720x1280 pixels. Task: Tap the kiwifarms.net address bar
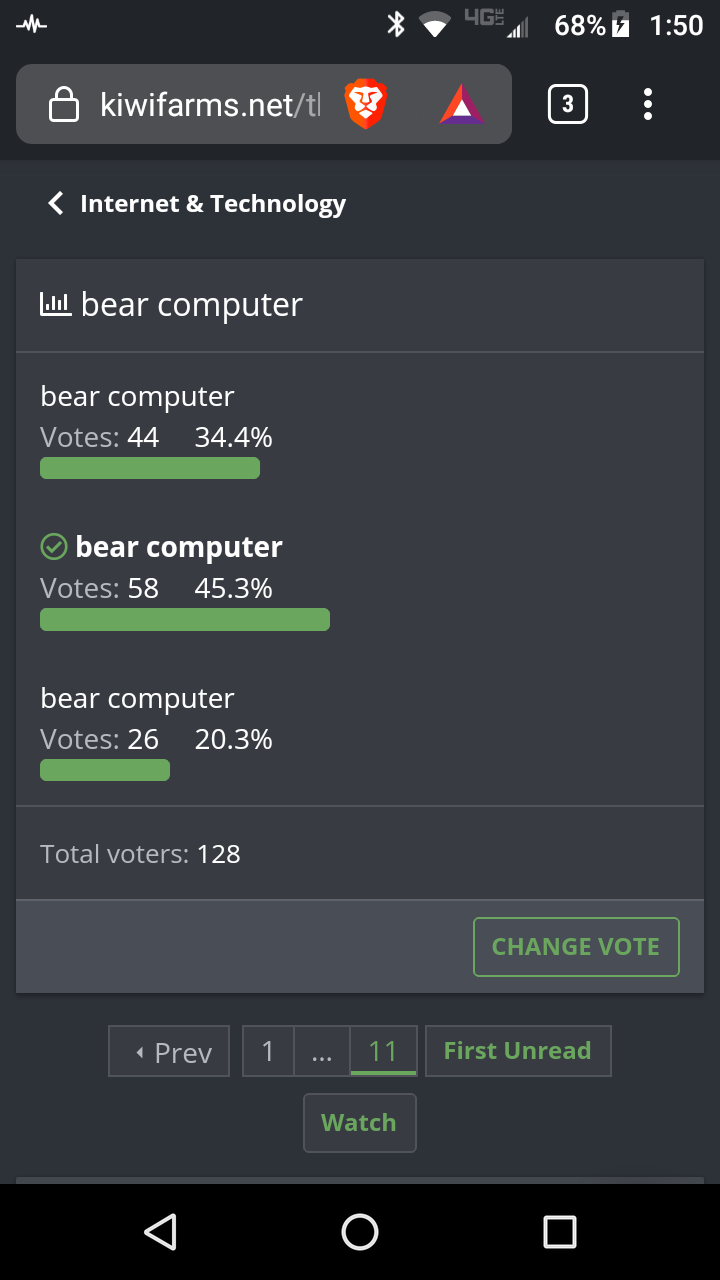coord(210,104)
